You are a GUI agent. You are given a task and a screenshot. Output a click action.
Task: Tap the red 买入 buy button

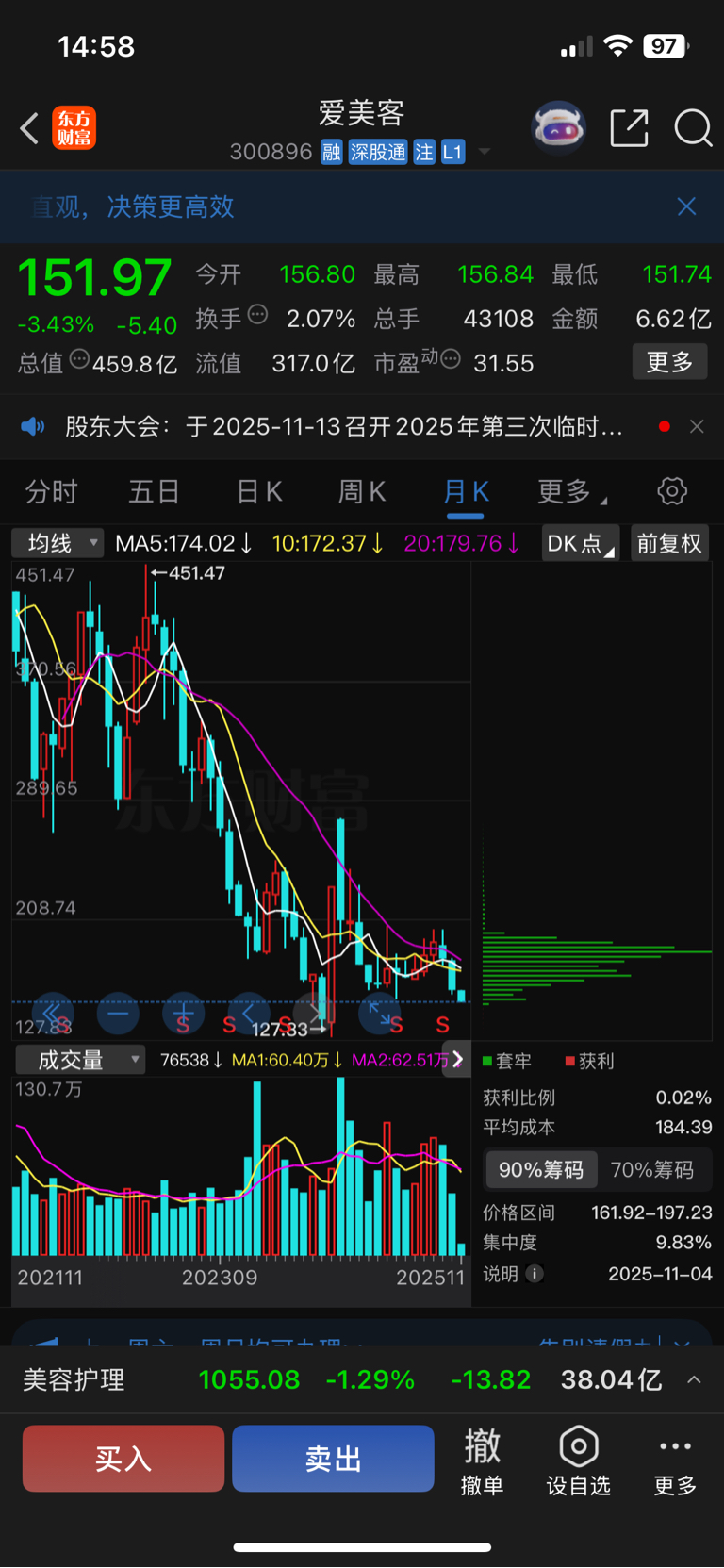click(123, 1459)
